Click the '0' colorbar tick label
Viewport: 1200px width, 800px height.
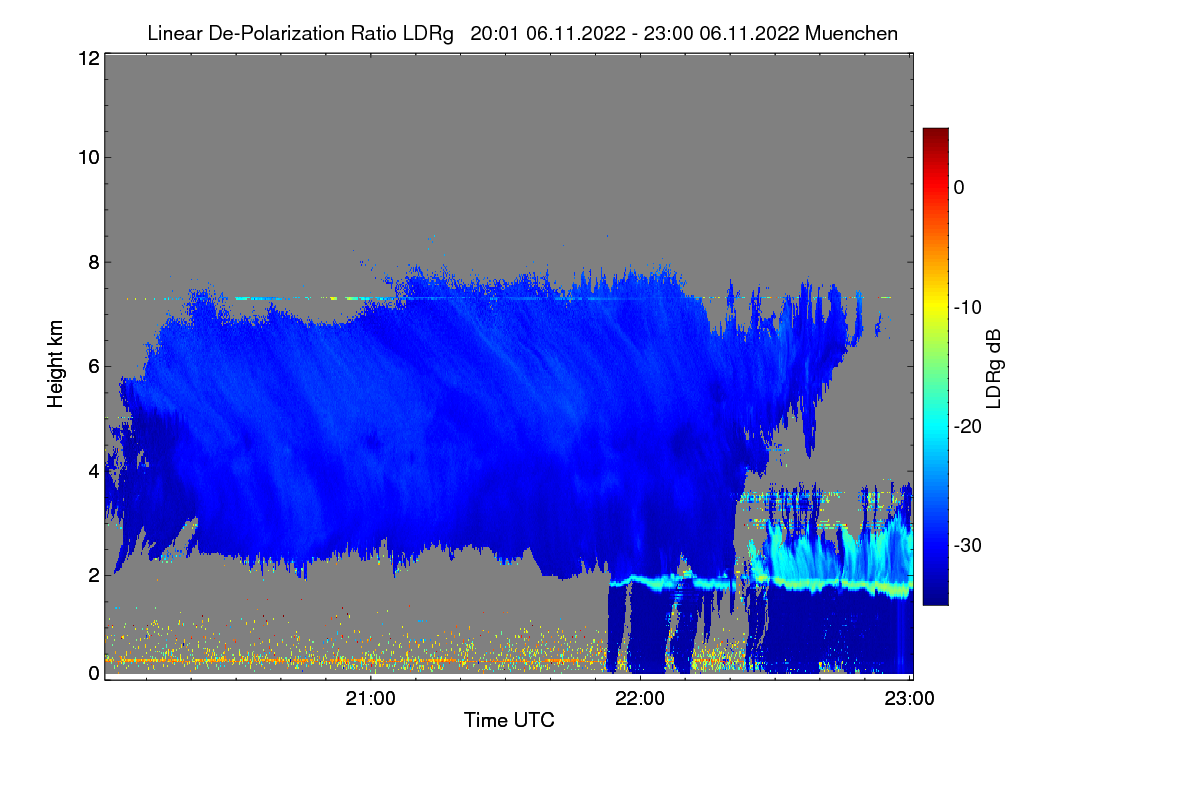click(x=959, y=187)
